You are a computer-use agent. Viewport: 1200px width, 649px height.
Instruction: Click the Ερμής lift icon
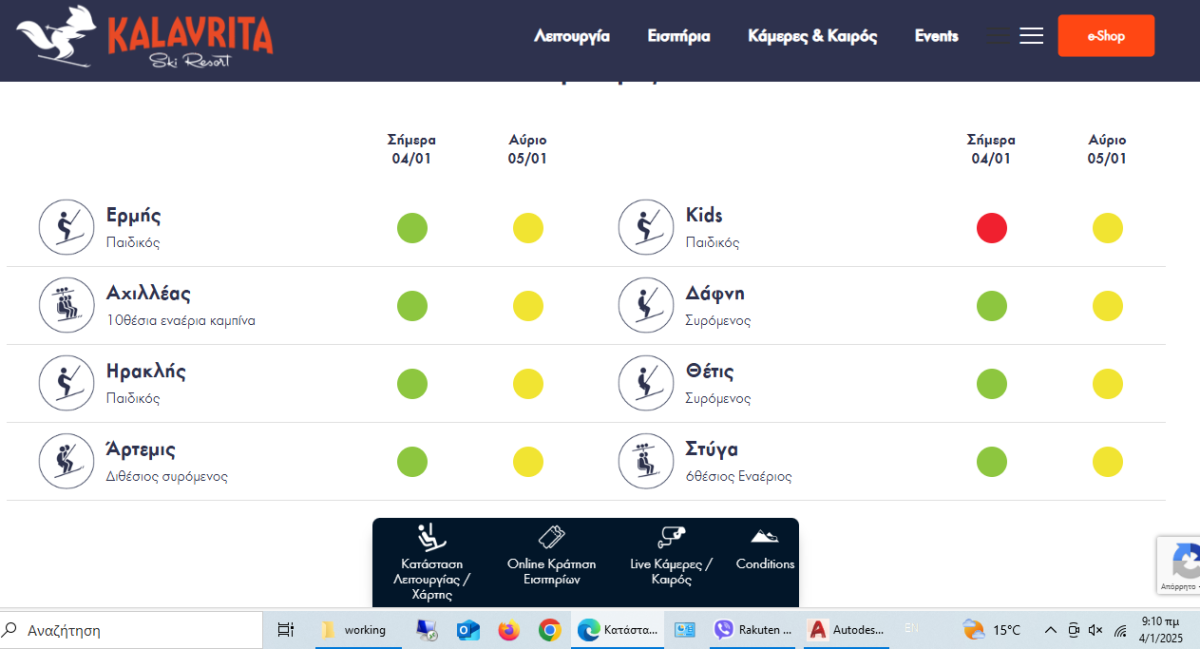(x=67, y=227)
